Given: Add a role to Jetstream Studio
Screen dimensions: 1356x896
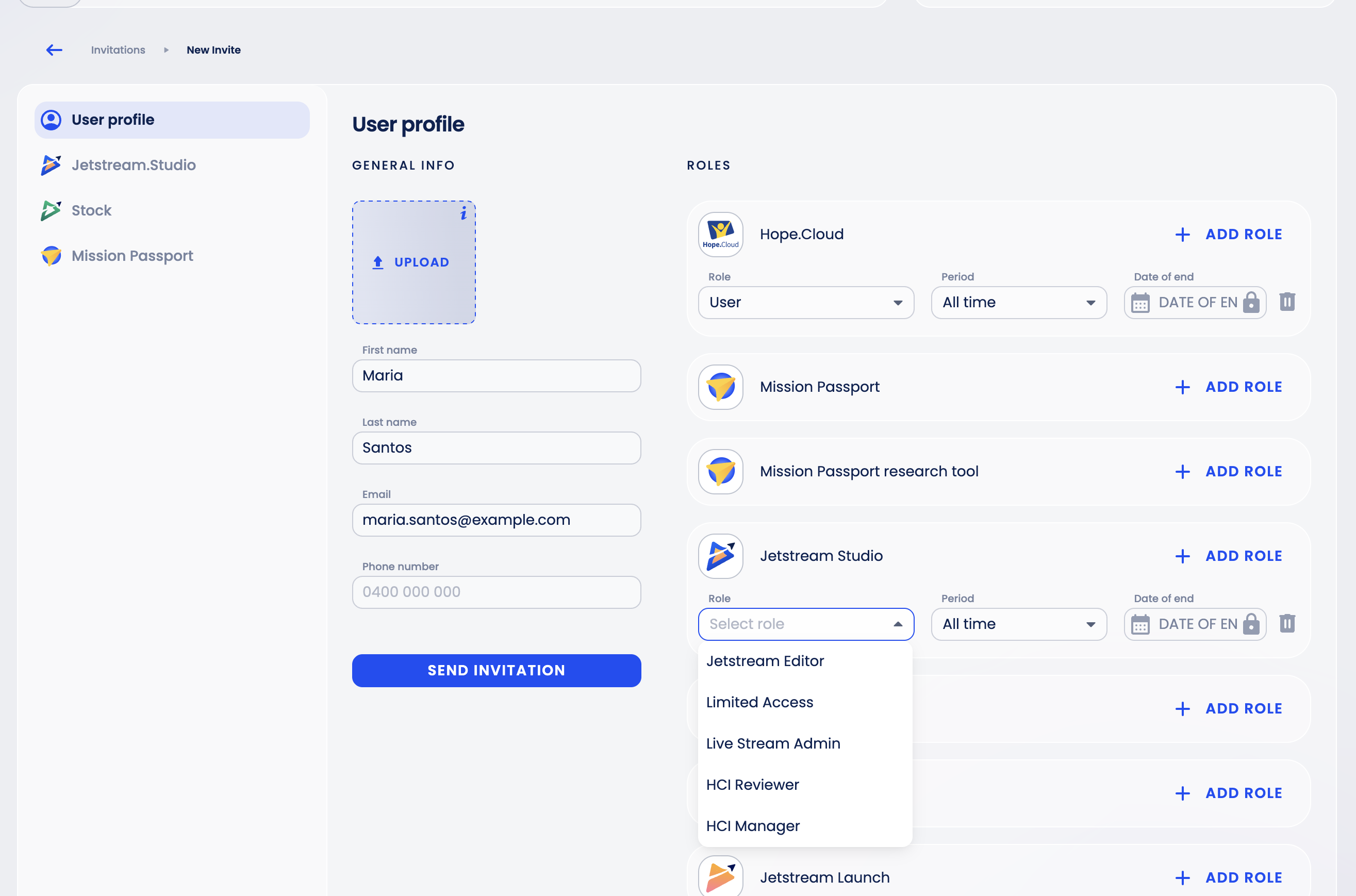Looking at the screenshot, I should [1229, 556].
